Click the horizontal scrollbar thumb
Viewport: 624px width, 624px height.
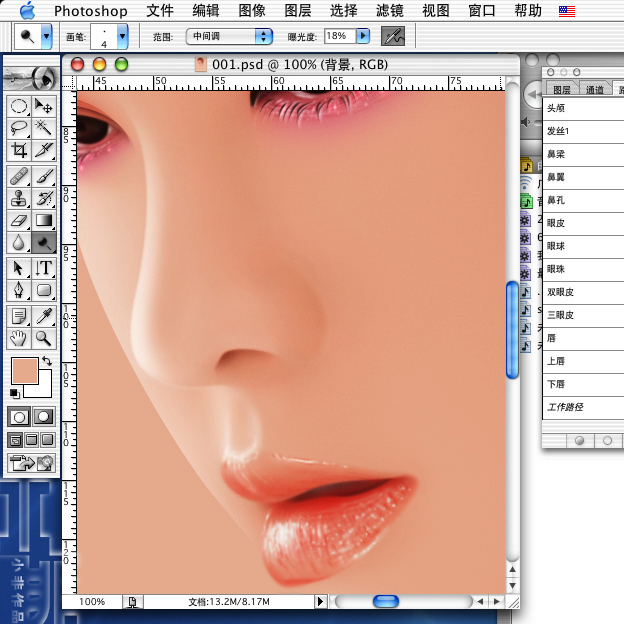386,601
